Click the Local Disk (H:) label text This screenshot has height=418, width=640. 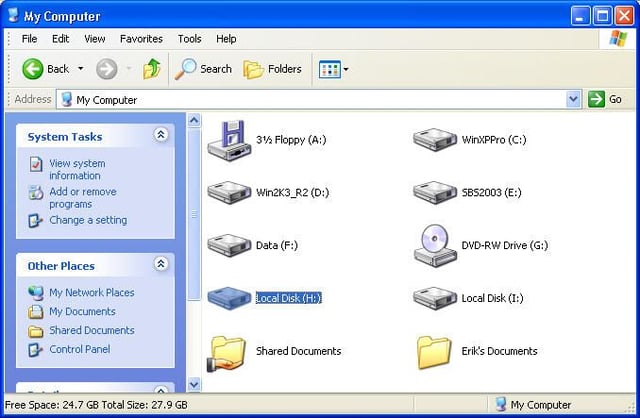289,298
